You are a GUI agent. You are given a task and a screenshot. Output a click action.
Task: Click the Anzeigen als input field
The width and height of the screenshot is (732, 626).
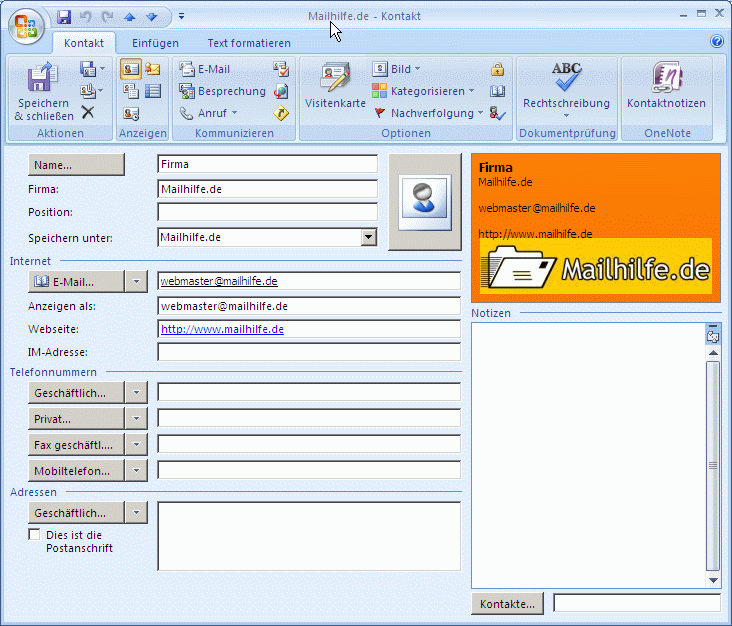pyautogui.click(x=309, y=306)
